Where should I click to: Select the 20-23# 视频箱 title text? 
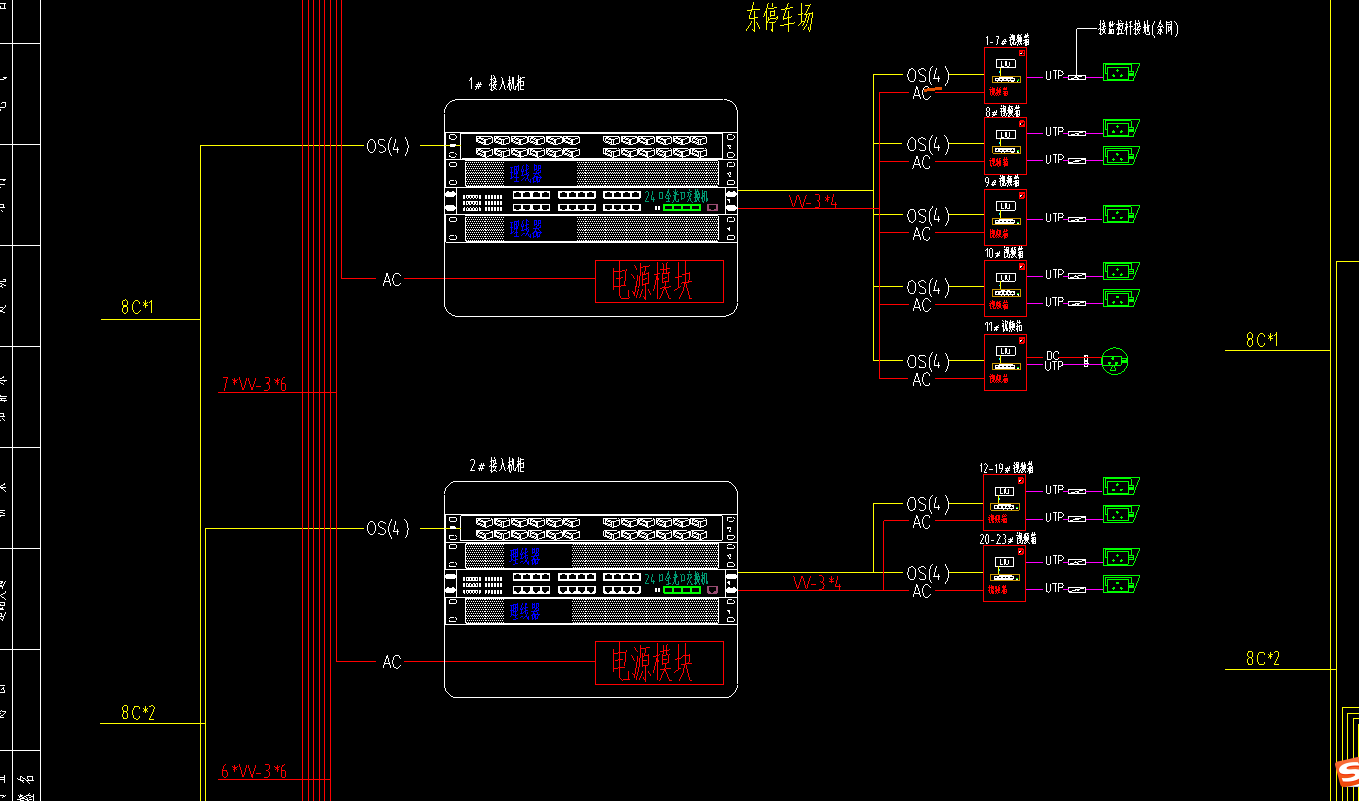pyautogui.click(x=1006, y=539)
